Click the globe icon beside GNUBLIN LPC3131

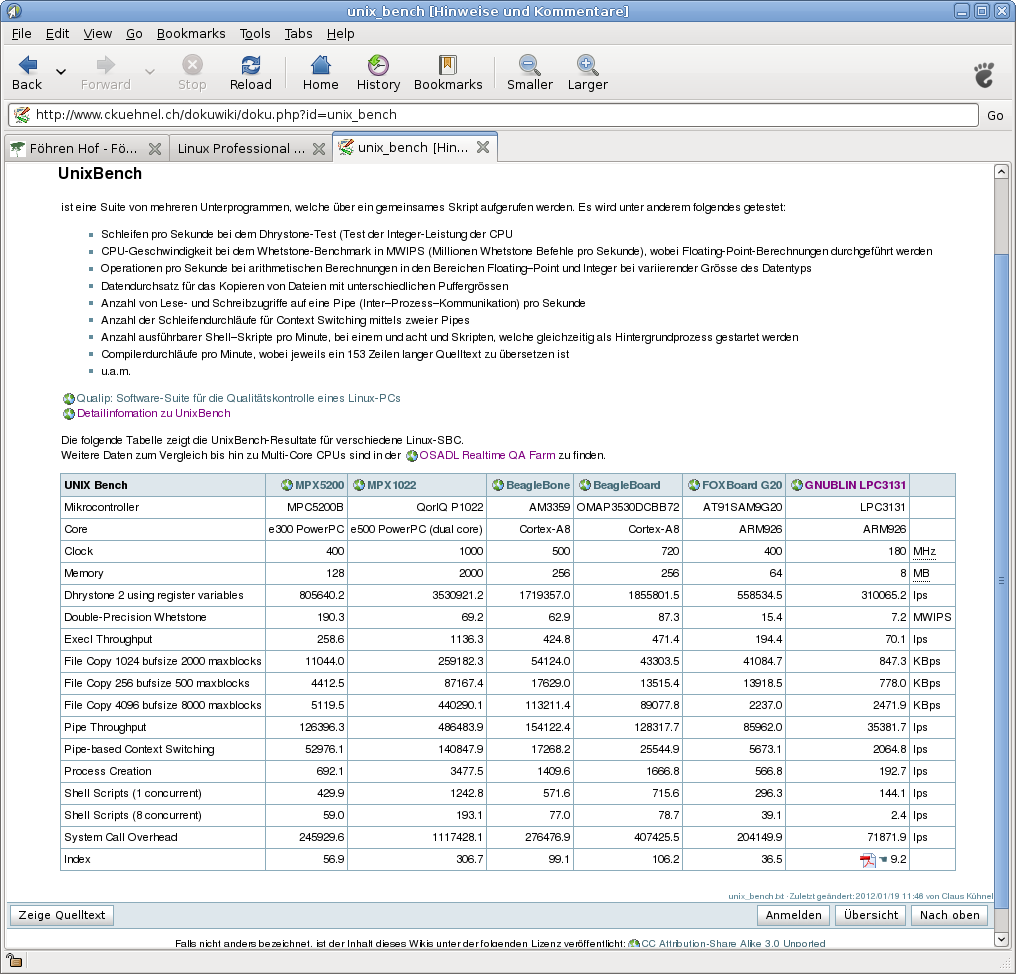pyautogui.click(x=797, y=485)
